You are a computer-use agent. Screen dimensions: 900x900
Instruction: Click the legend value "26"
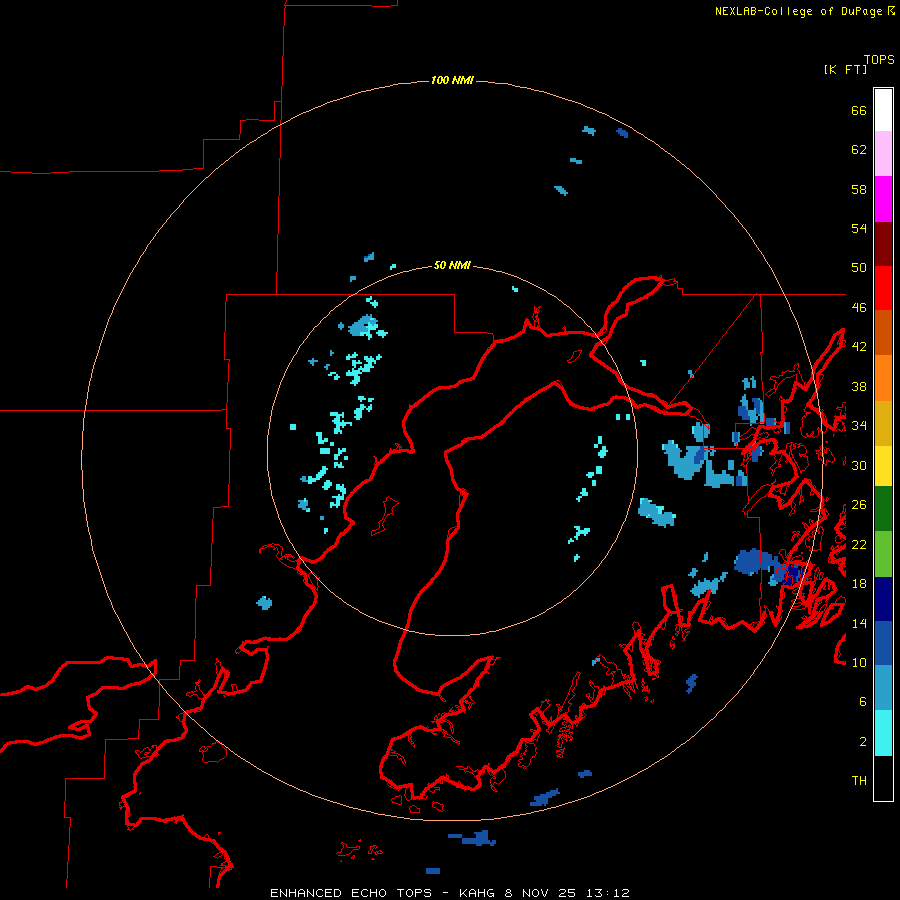pos(859,505)
